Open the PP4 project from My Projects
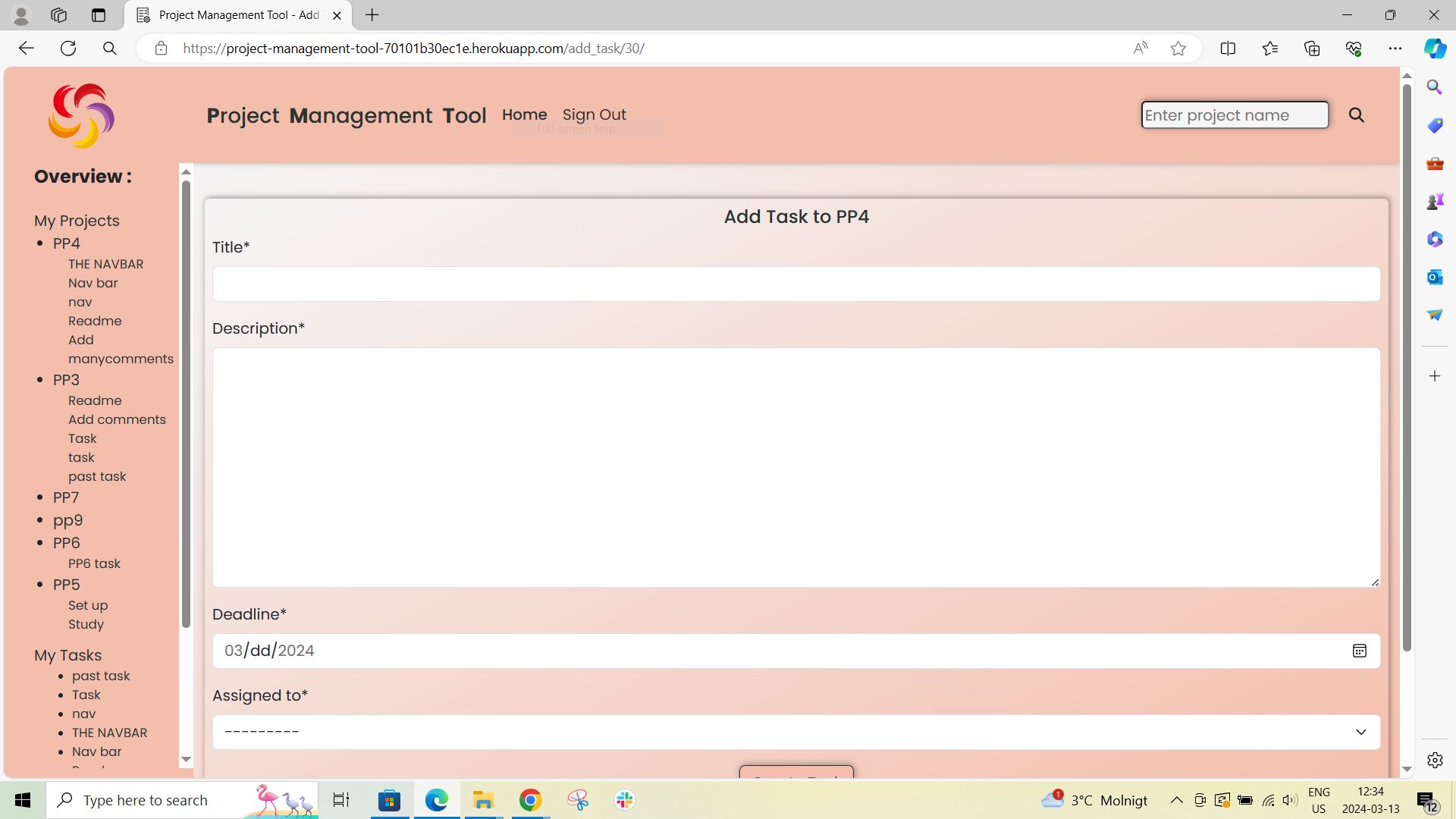The height and width of the screenshot is (819, 1456). 66,243
